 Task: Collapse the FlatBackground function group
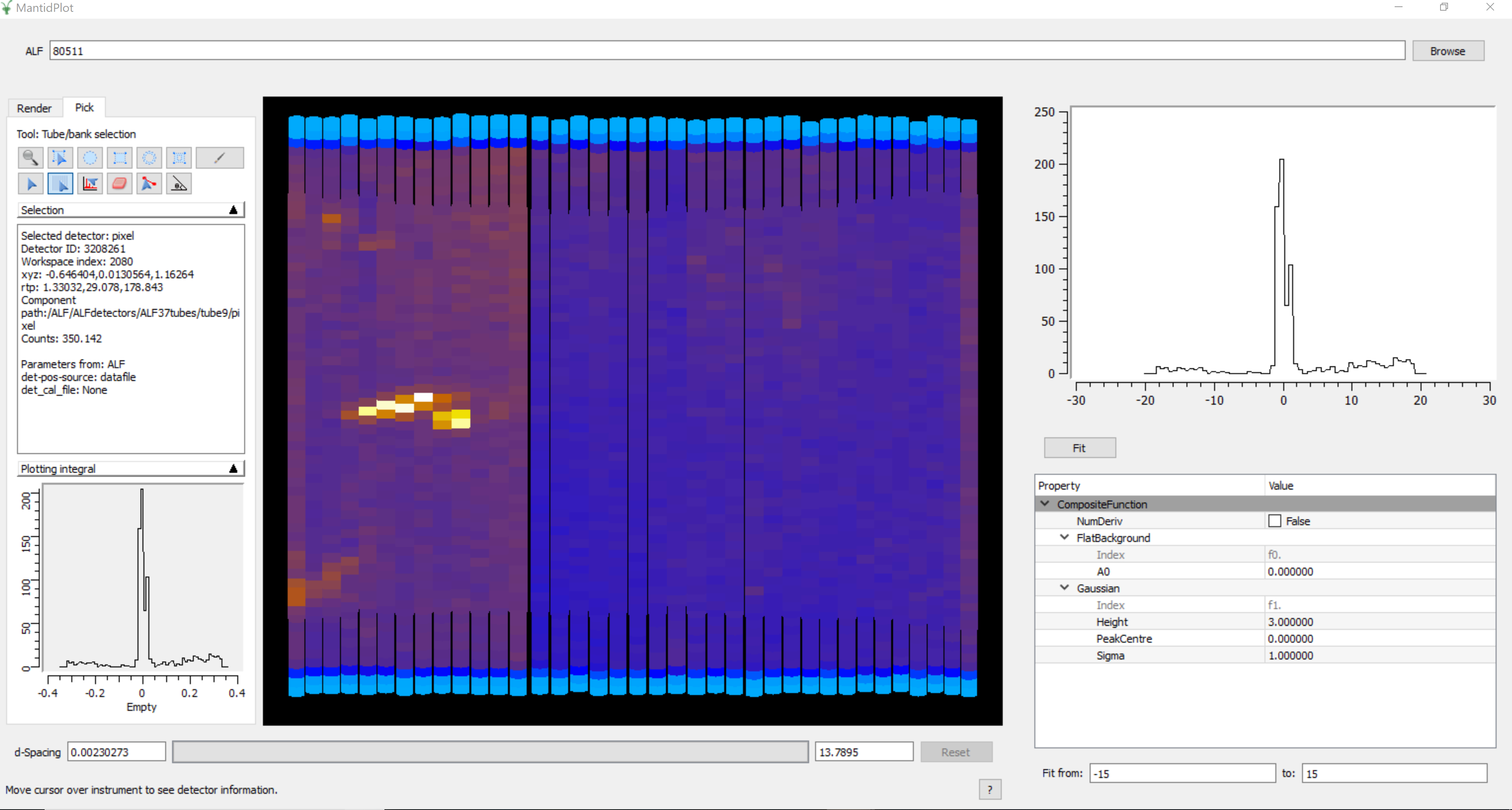point(1064,537)
